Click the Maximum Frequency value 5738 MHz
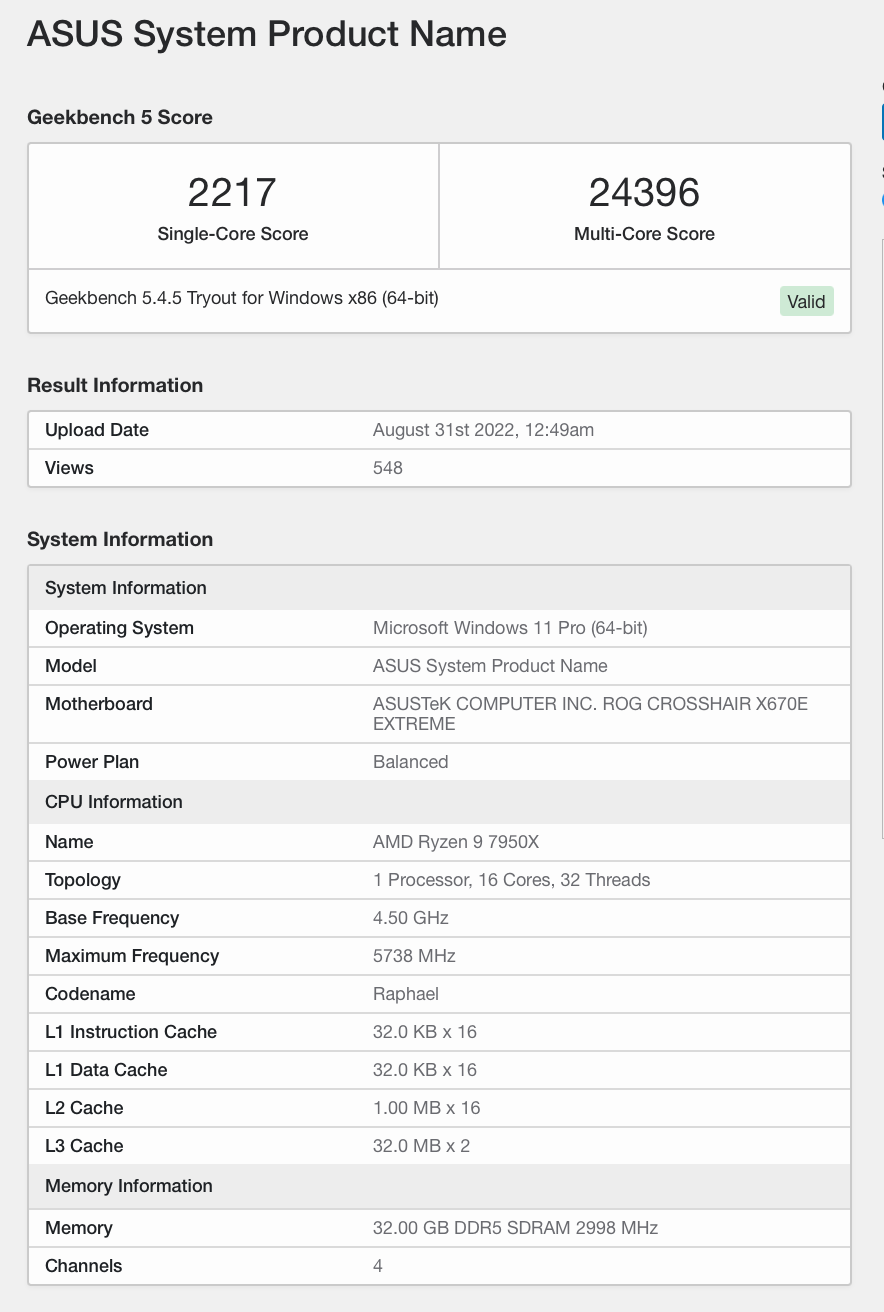 click(414, 956)
